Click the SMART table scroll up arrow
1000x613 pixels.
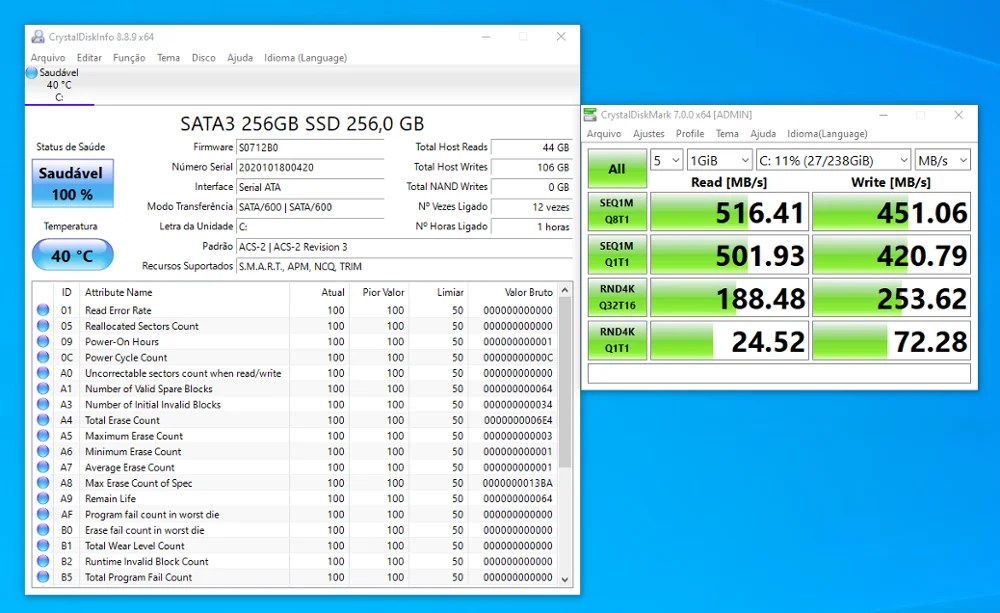tap(564, 291)
